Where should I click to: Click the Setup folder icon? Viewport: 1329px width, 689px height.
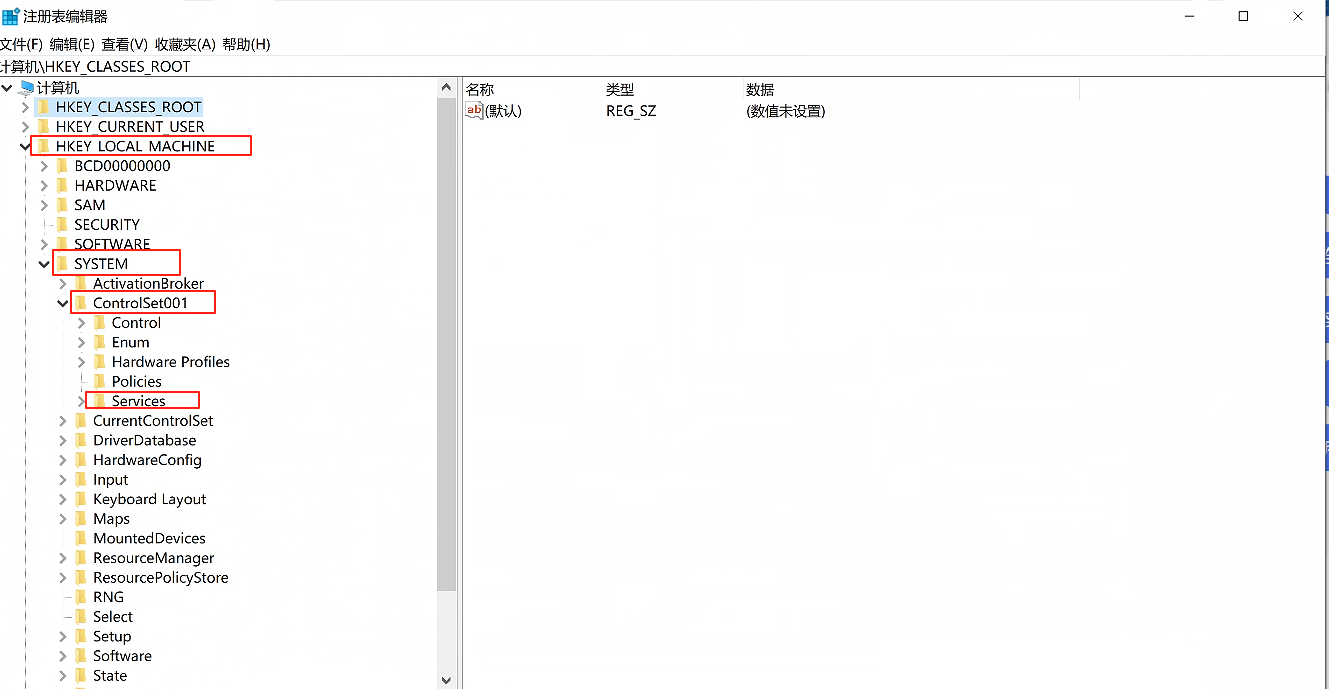pyautogui.click(x=81, y=636)
